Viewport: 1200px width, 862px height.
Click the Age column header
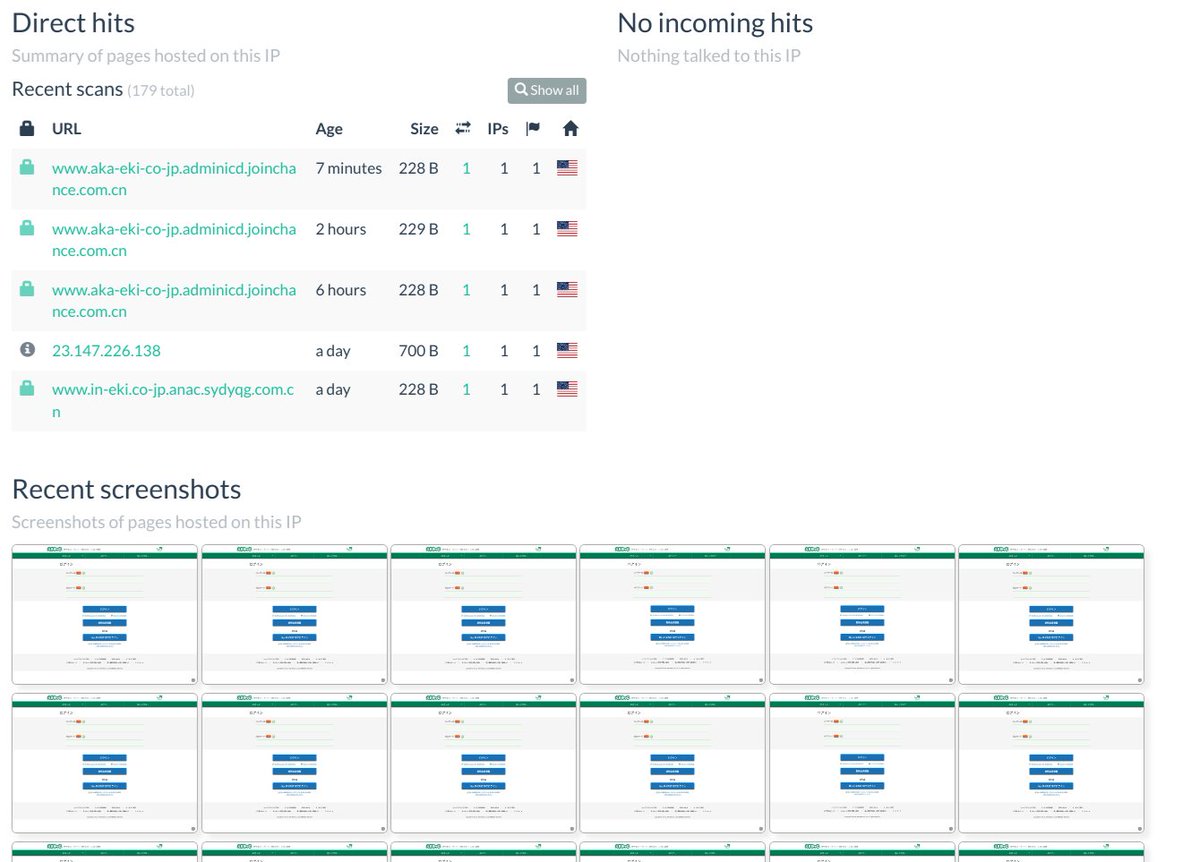329,128
